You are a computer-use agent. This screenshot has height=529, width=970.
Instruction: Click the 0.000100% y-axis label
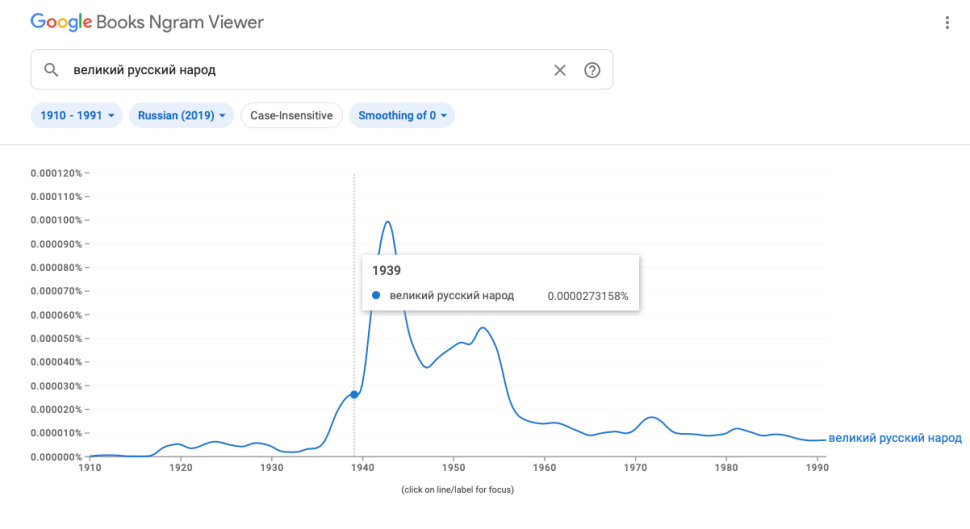56,220
